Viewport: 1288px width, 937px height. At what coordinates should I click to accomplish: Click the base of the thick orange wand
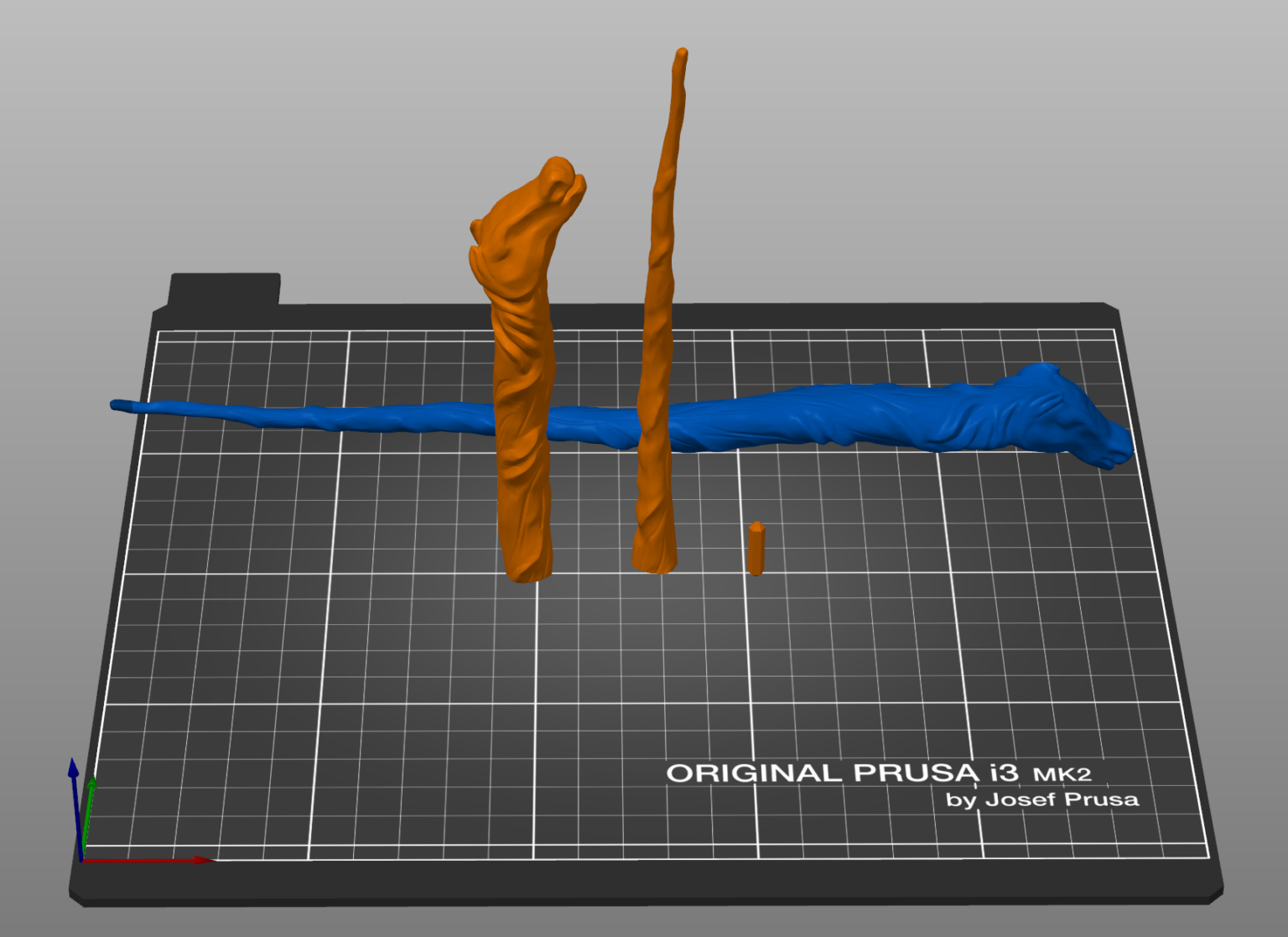[x=528, y=562]
